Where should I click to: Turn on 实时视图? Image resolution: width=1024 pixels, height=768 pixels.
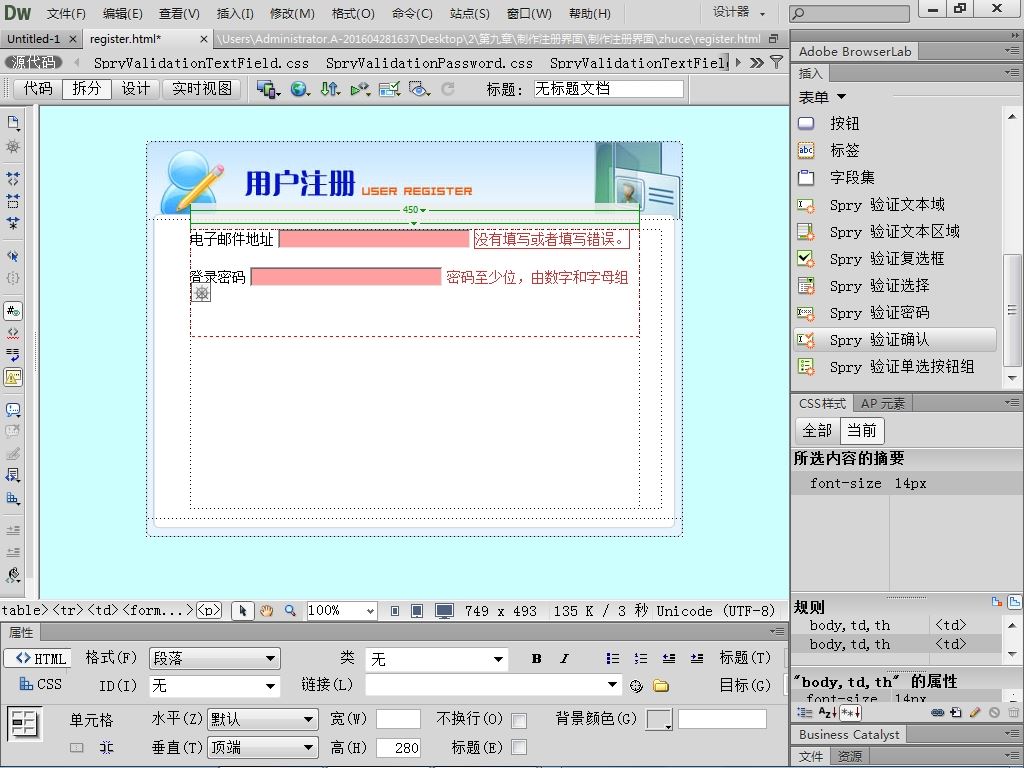(202, 89)
